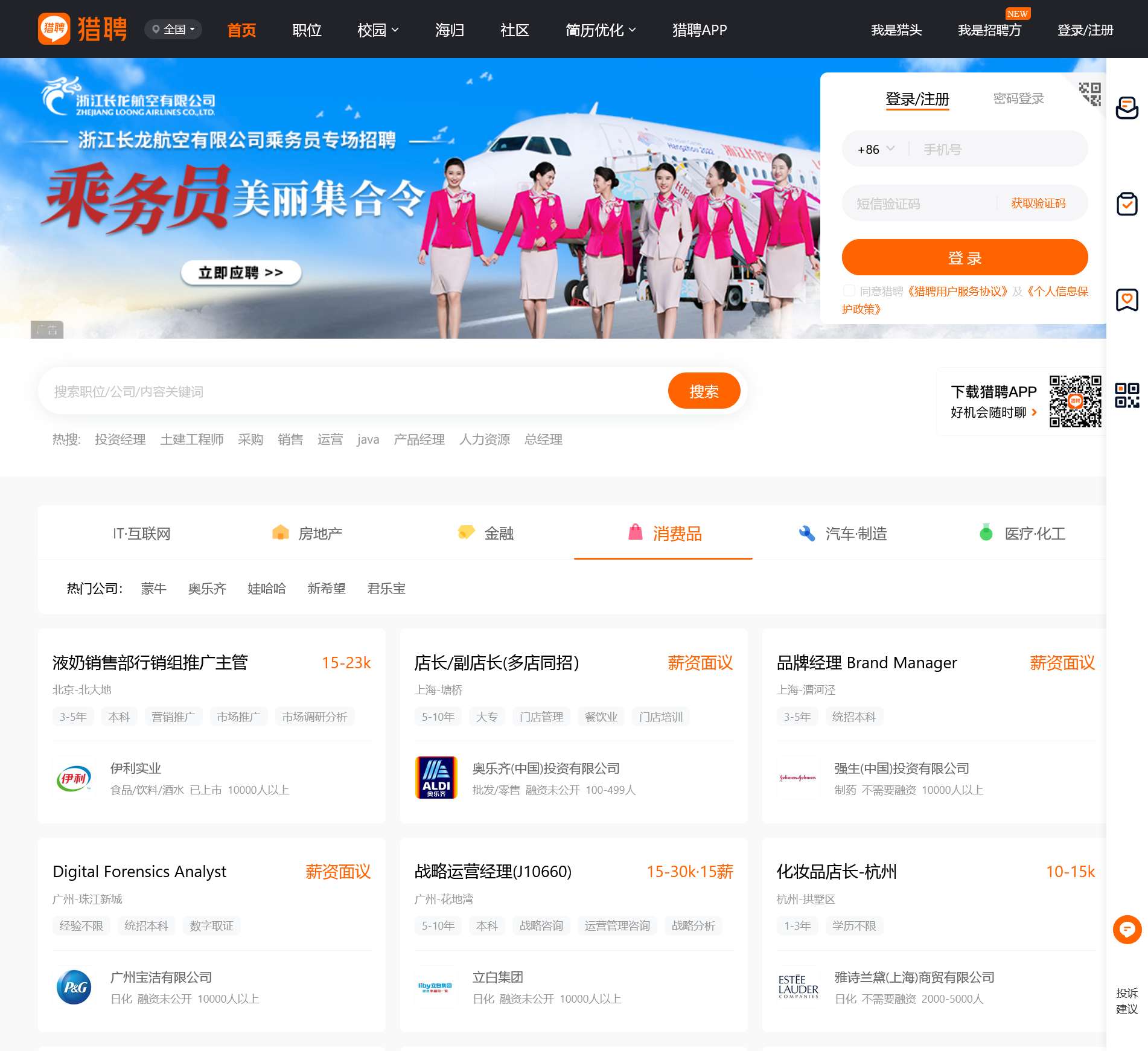Click hot search term 产品经理
Viewport: 1148px width, 1051px height.
(419, 439)
